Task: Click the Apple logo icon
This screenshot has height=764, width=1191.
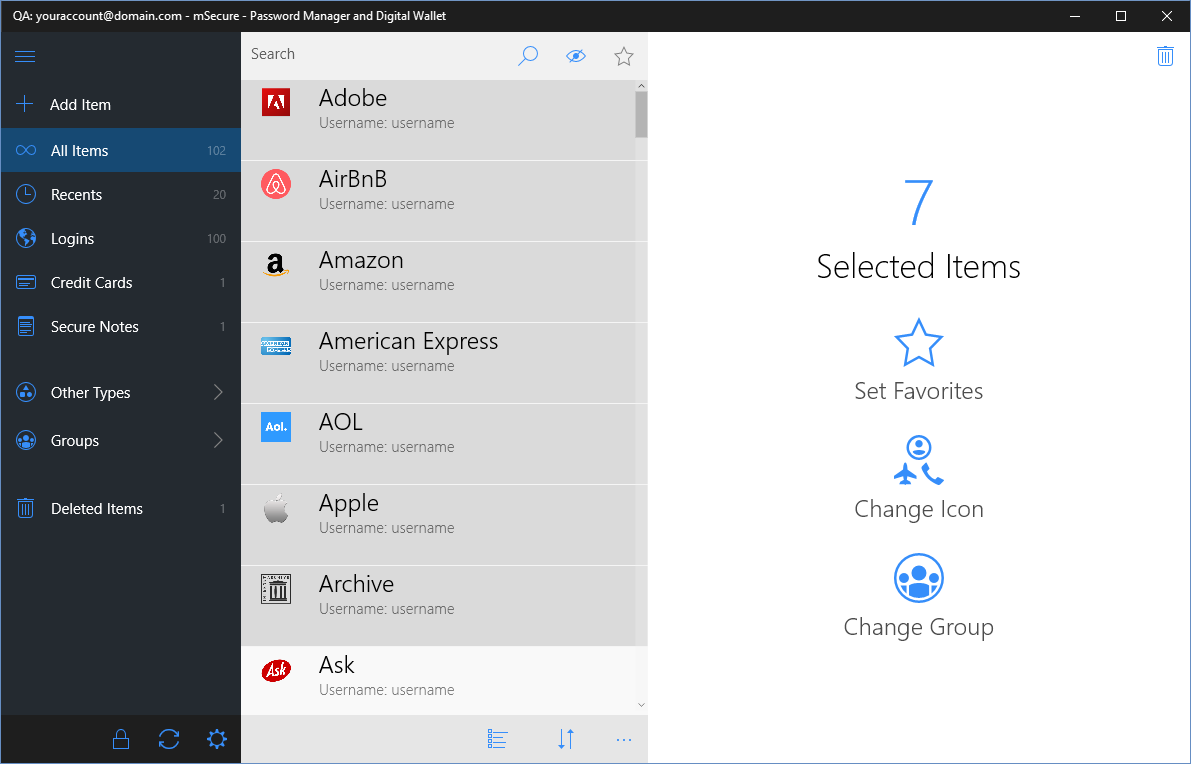Action: click(276, 508)
